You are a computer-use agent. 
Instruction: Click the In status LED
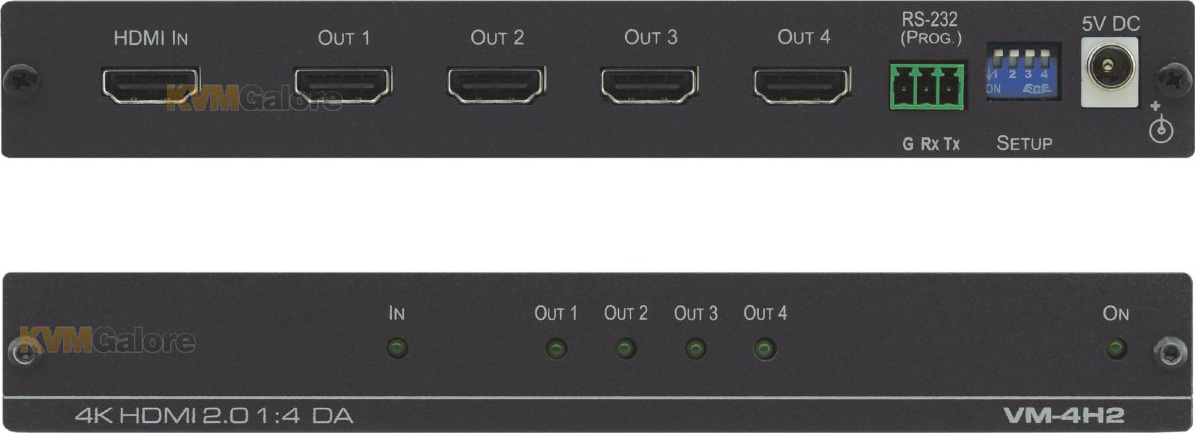click(x=397, y=348)
